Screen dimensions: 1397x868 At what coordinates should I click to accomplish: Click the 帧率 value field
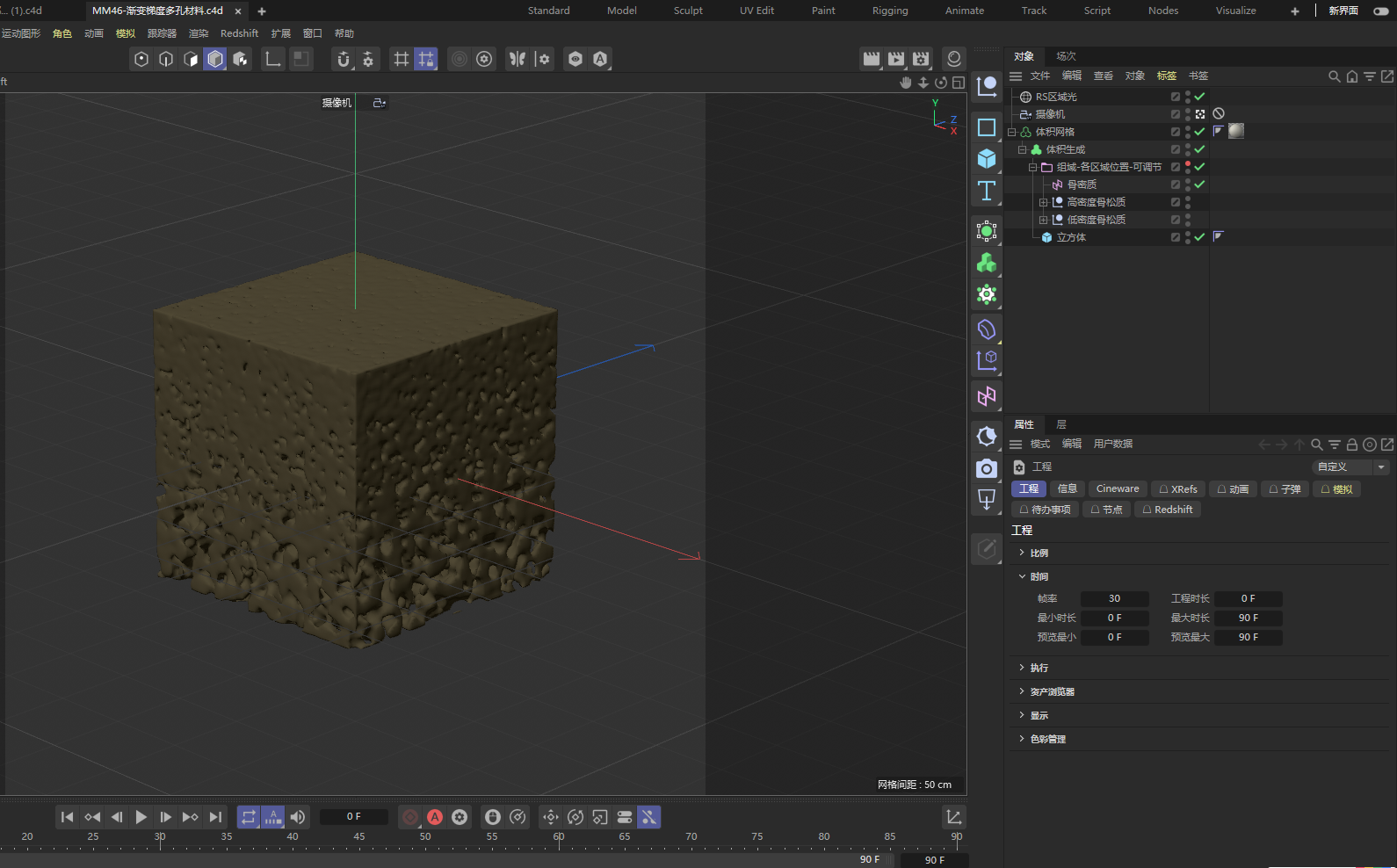[1114, 599]
